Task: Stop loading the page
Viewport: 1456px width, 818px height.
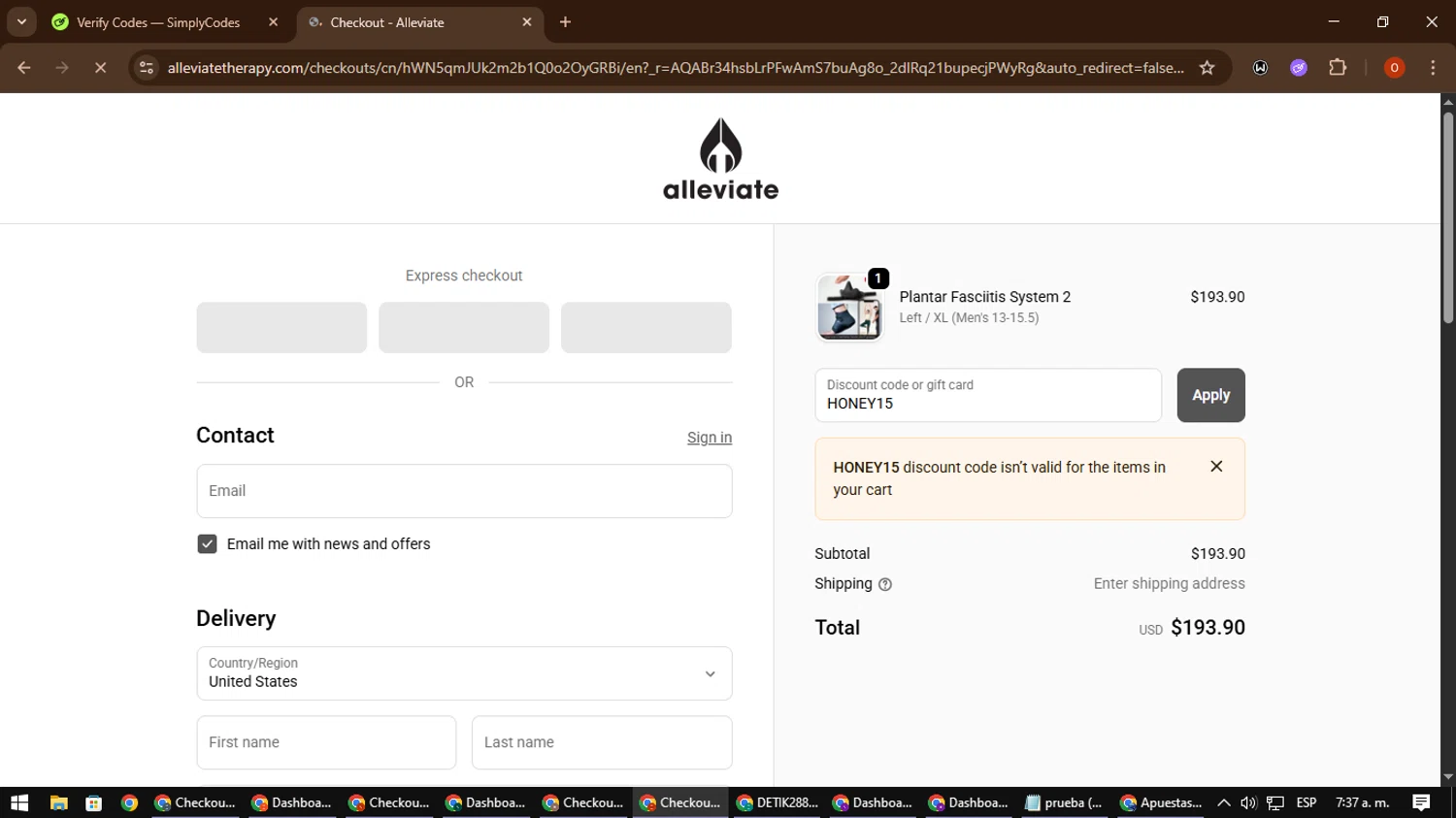Action: [x=100, y=68]
